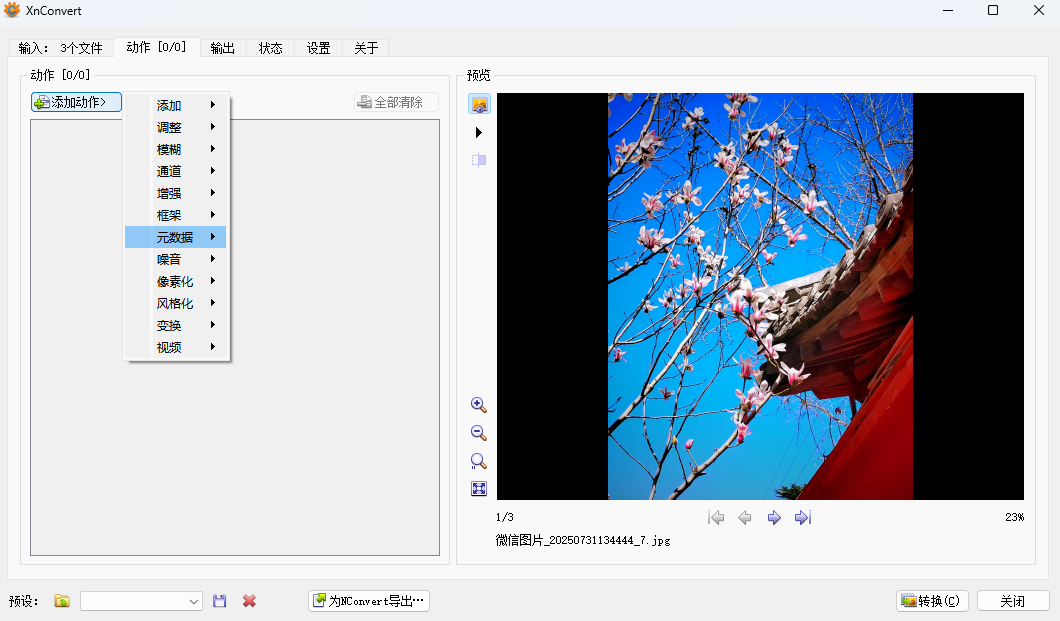Image resolution: width=1060 pixels, height=621 pixels.
Task: Delete the preset with the red X
Action: 249,601
